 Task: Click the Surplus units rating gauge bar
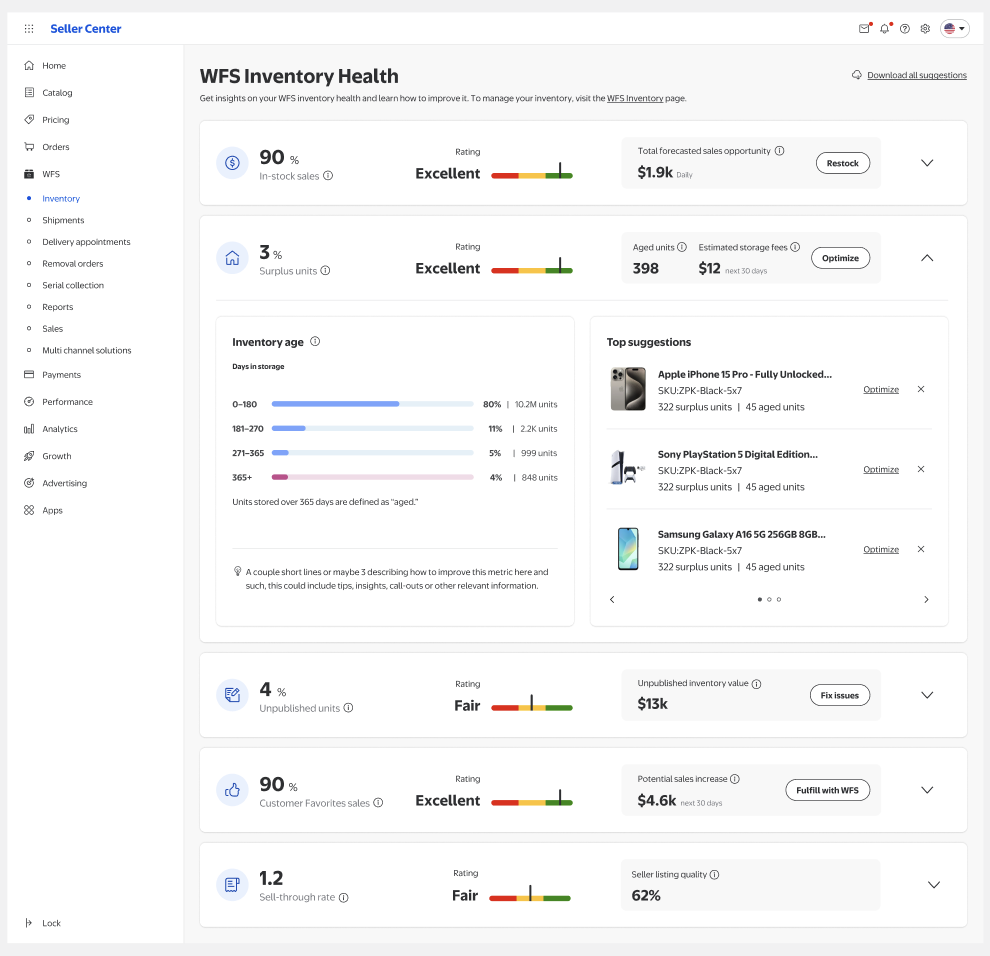point(531,270)
